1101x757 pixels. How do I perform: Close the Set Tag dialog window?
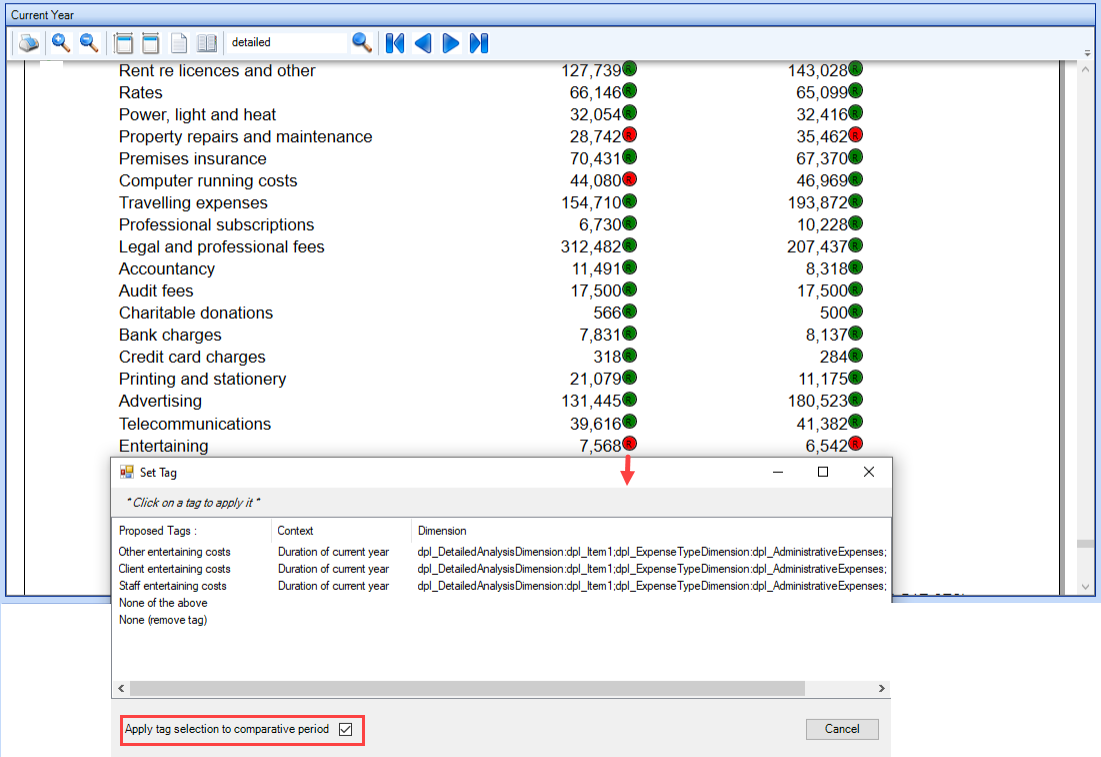[x=869, y=472]
